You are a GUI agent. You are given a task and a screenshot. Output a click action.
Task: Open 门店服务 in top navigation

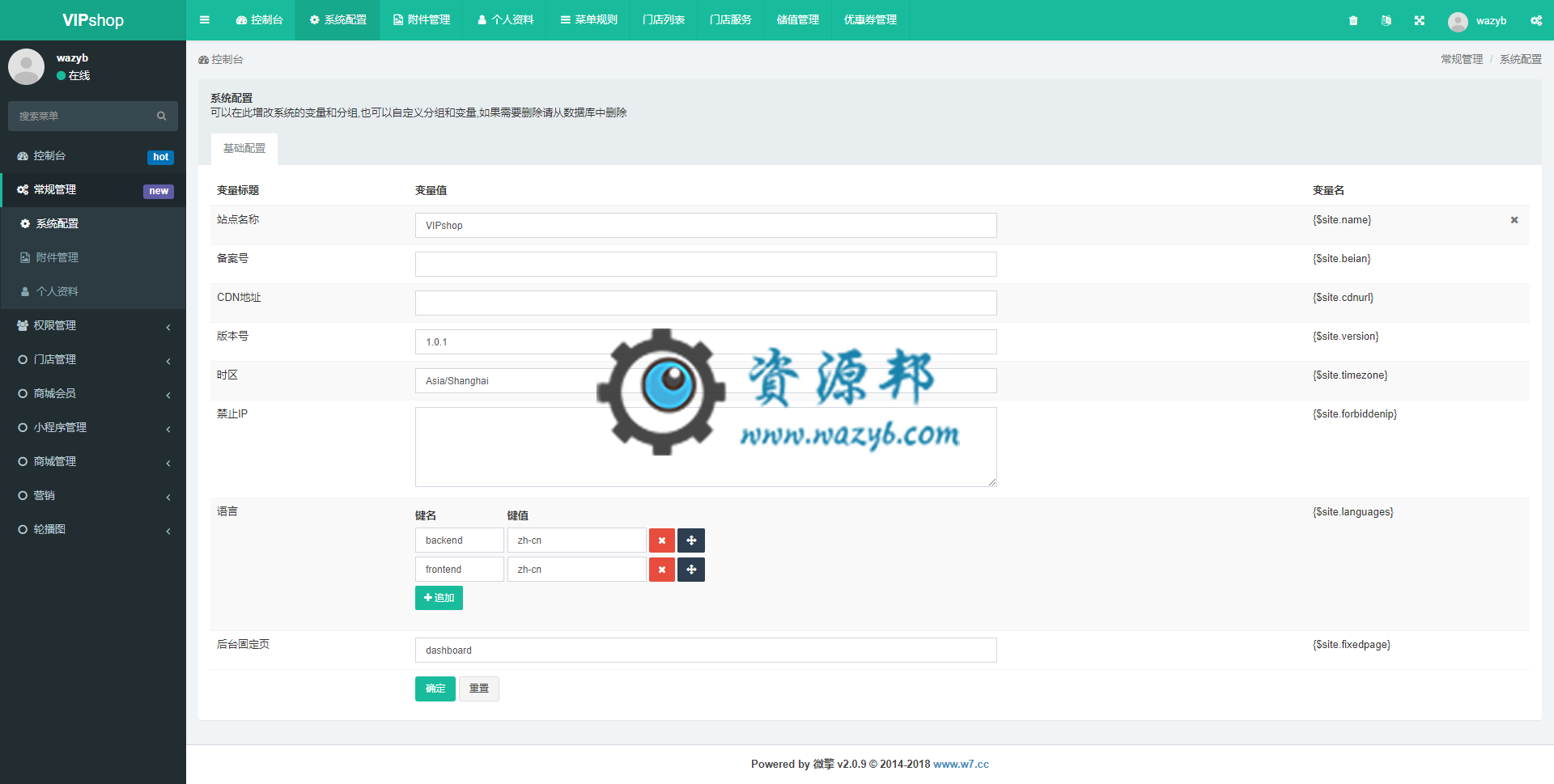[731, 20]
